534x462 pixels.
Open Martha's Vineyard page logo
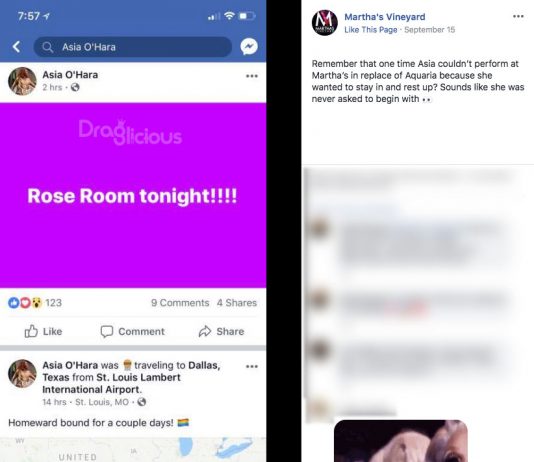[325, 23]
